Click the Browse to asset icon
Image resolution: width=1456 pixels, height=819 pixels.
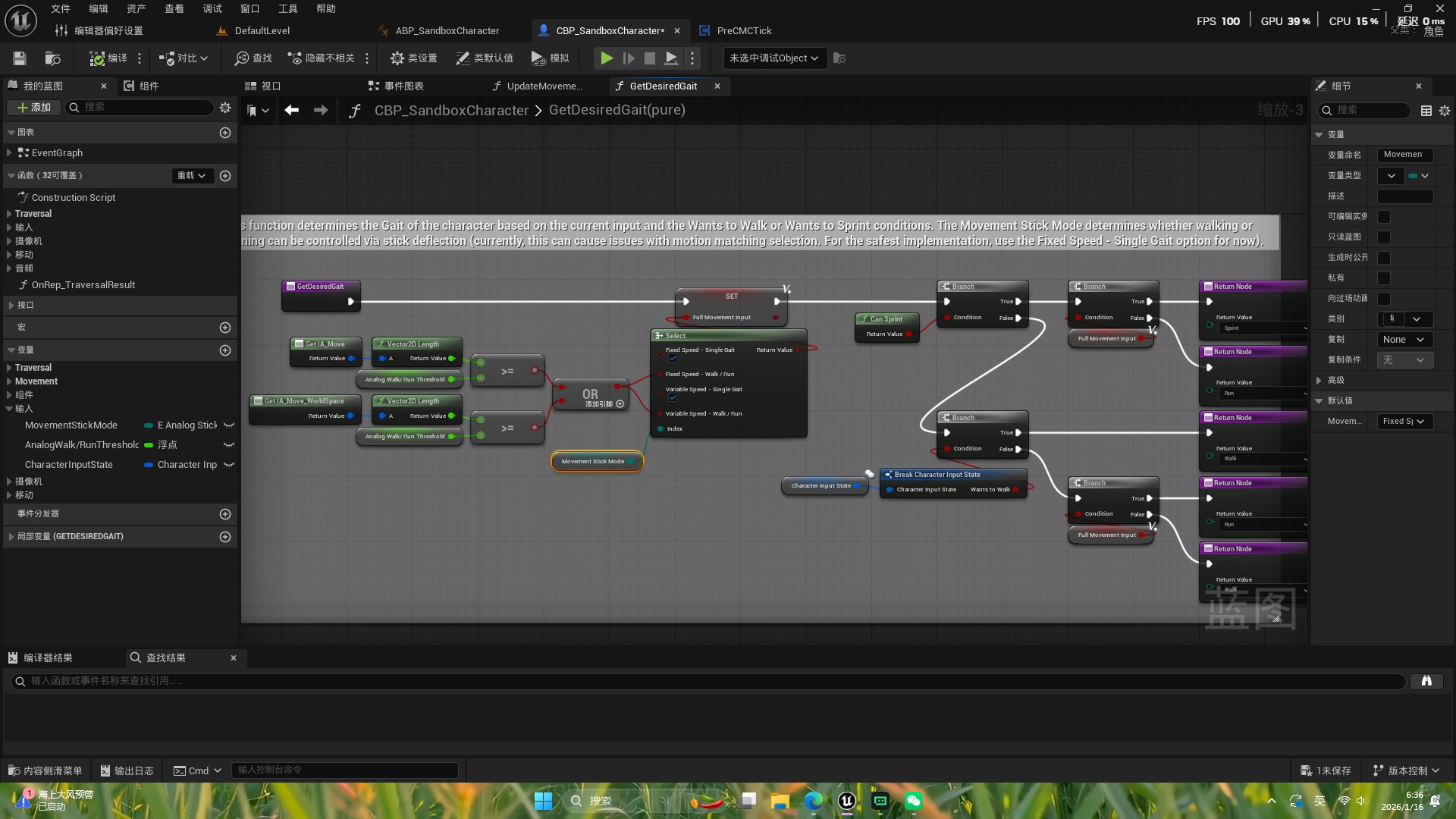52,58
